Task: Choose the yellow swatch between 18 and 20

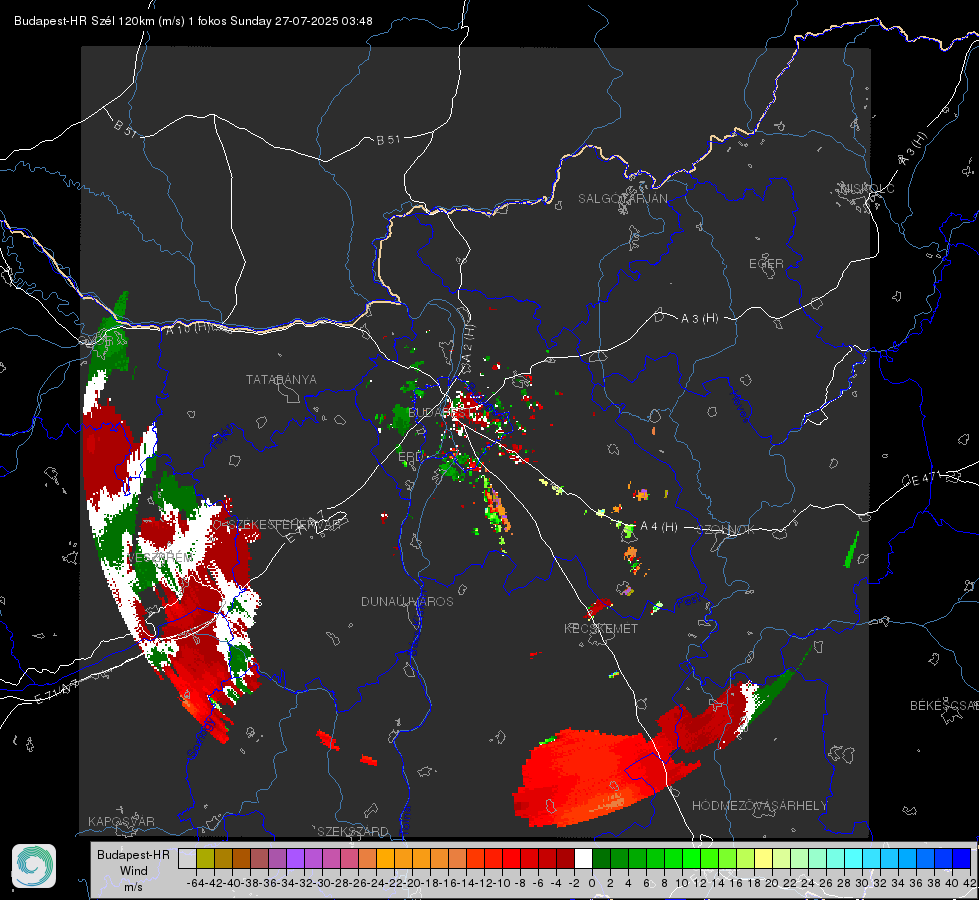Action: pos(764,858)
